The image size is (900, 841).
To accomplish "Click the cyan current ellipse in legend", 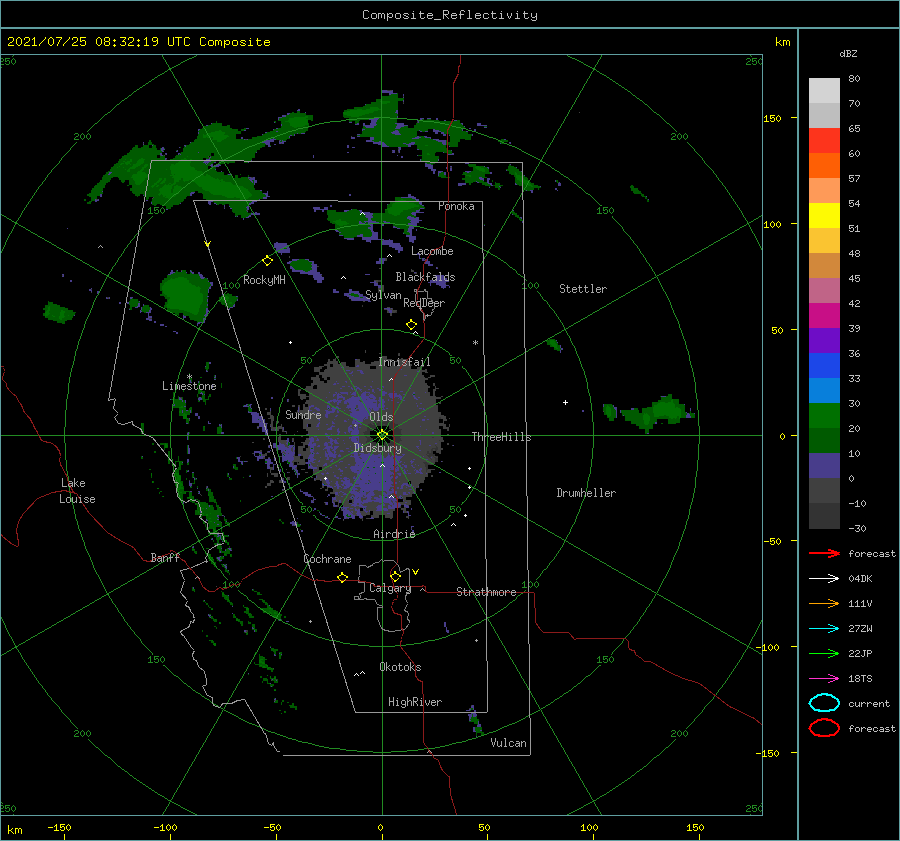I will [824, 703].
